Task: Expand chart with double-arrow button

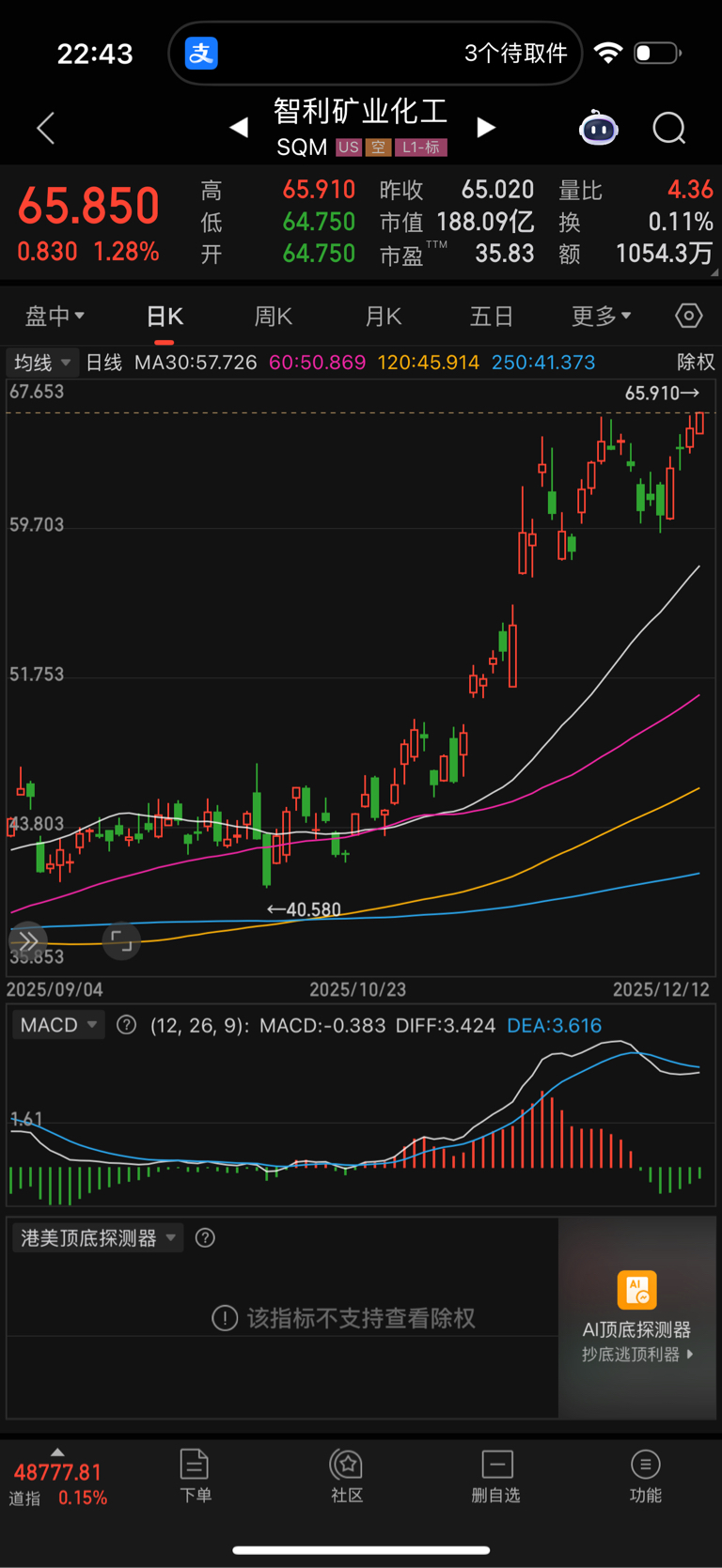Action: [x=28, y=940]
